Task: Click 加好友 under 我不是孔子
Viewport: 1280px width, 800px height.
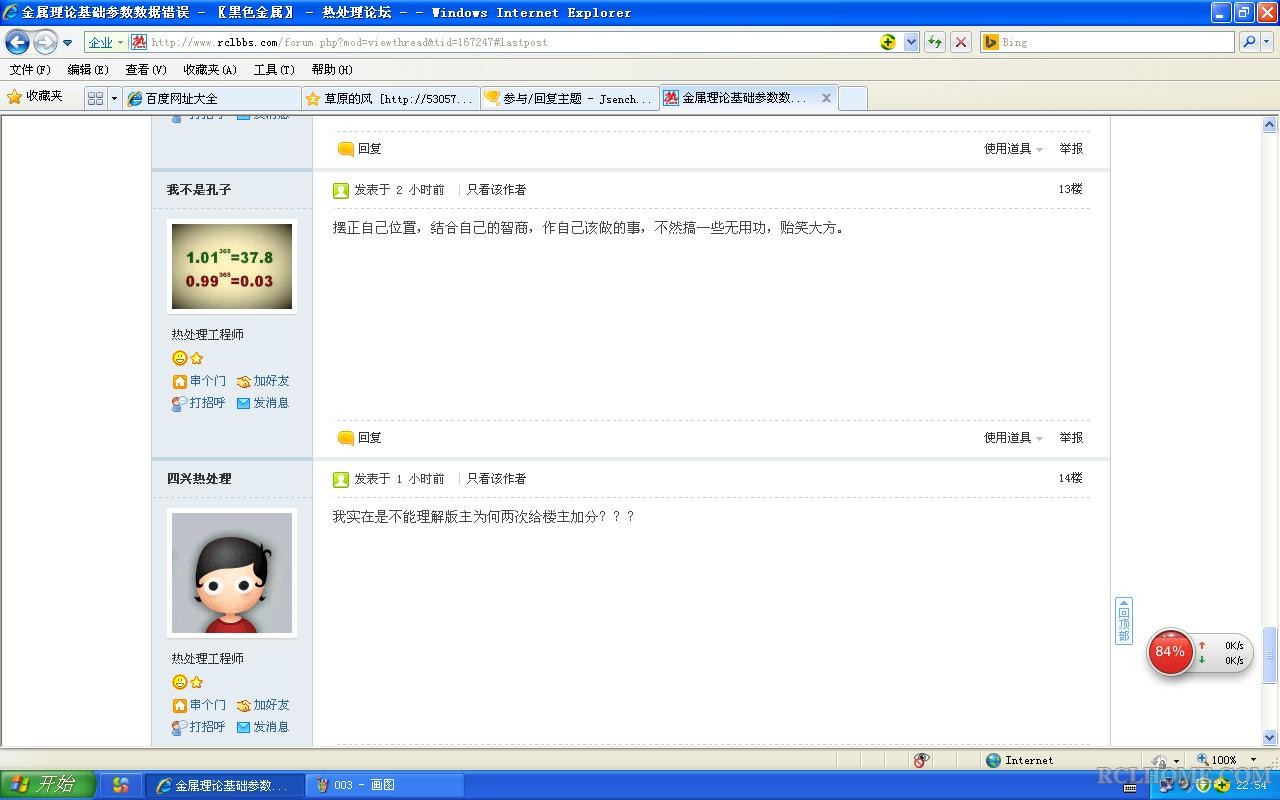Action: [263, 381]
